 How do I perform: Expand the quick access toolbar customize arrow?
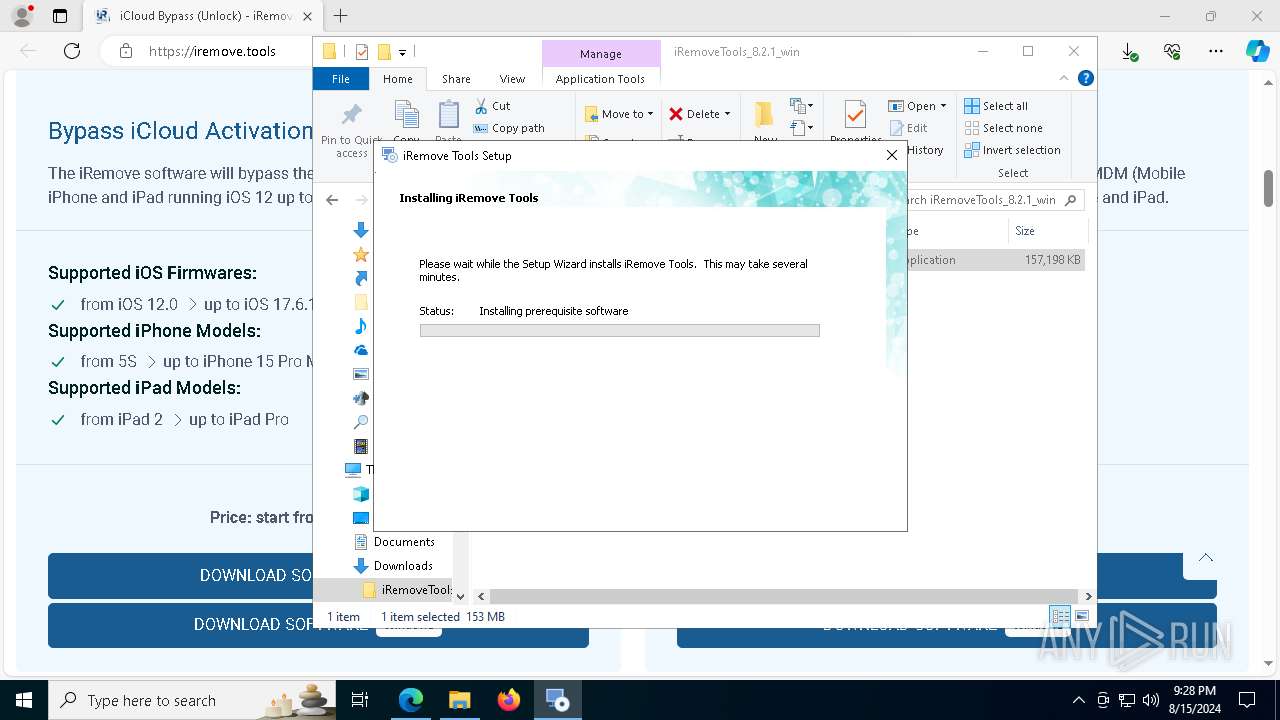point(402,52)
